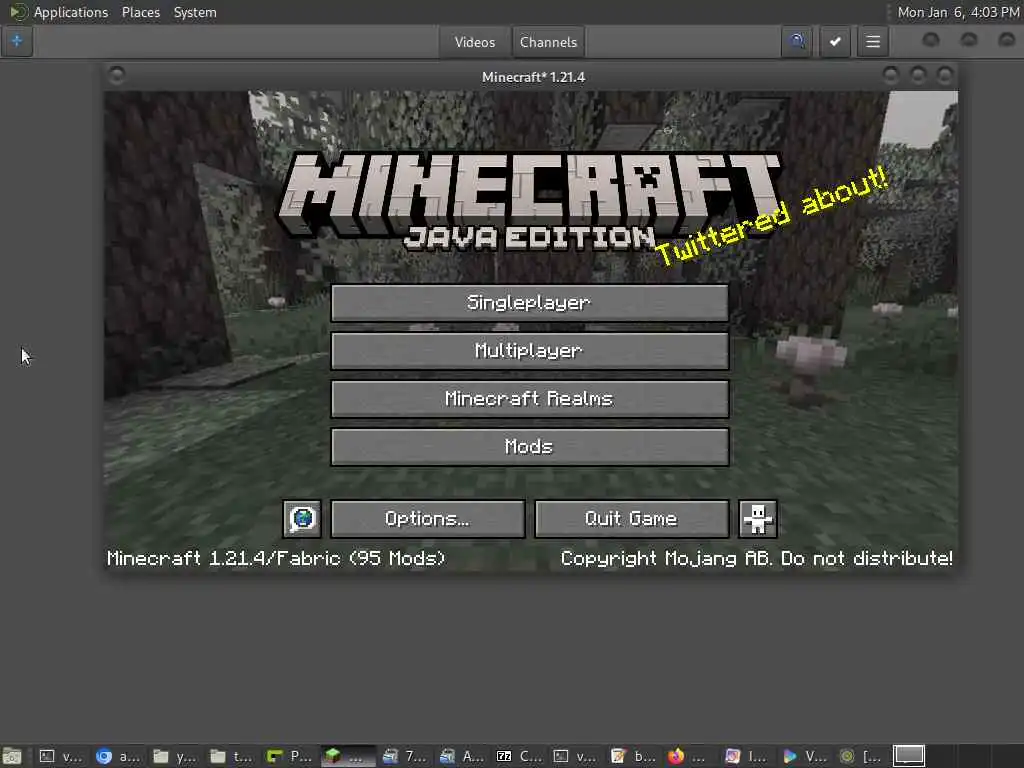Image resolution: width=1024 pixels, height=768 pixels.
Task: Click Quit Game button
Action: (x=632, y=519)
